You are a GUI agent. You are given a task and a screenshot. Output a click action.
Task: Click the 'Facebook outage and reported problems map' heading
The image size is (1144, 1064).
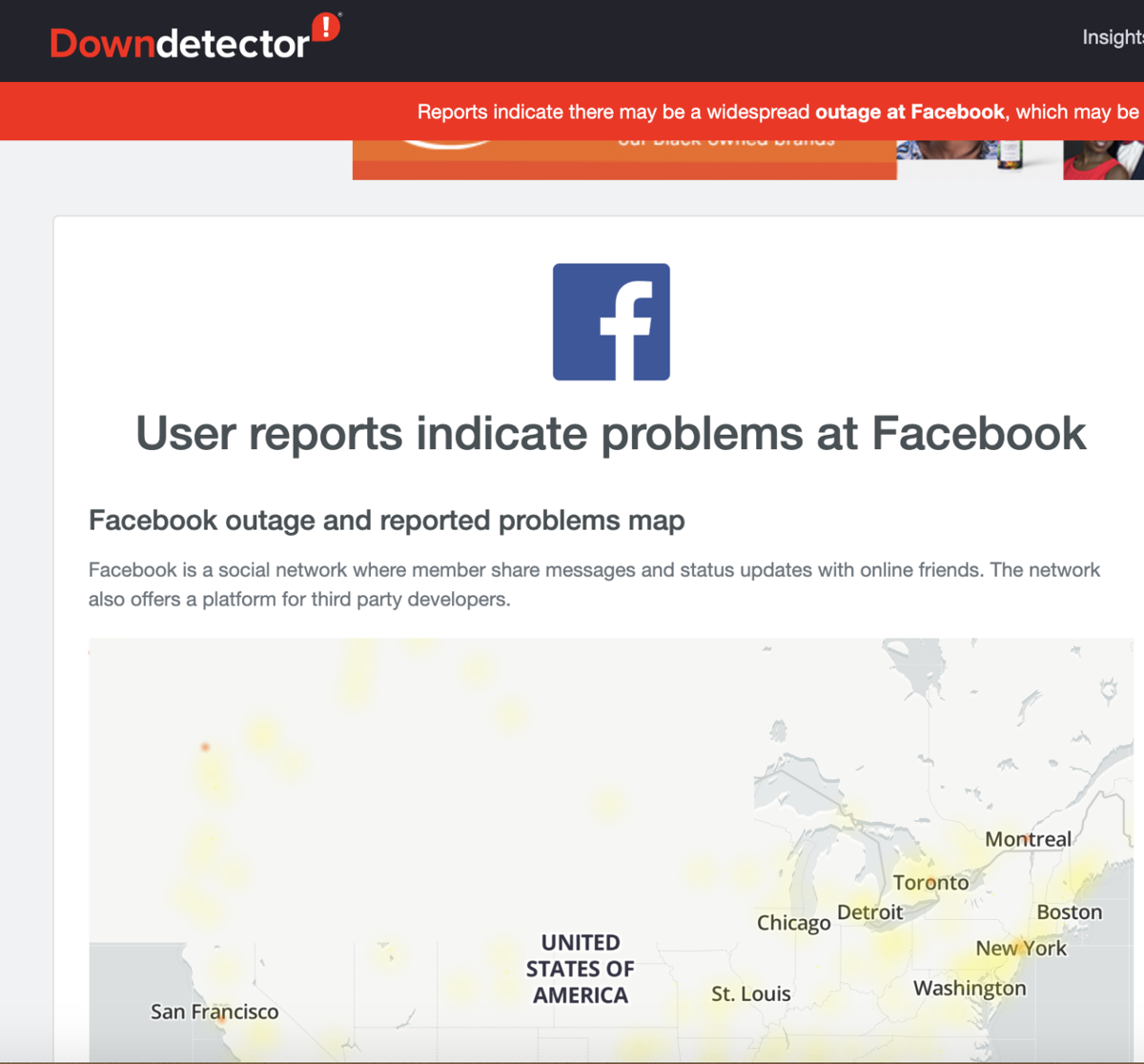(386, 521)
